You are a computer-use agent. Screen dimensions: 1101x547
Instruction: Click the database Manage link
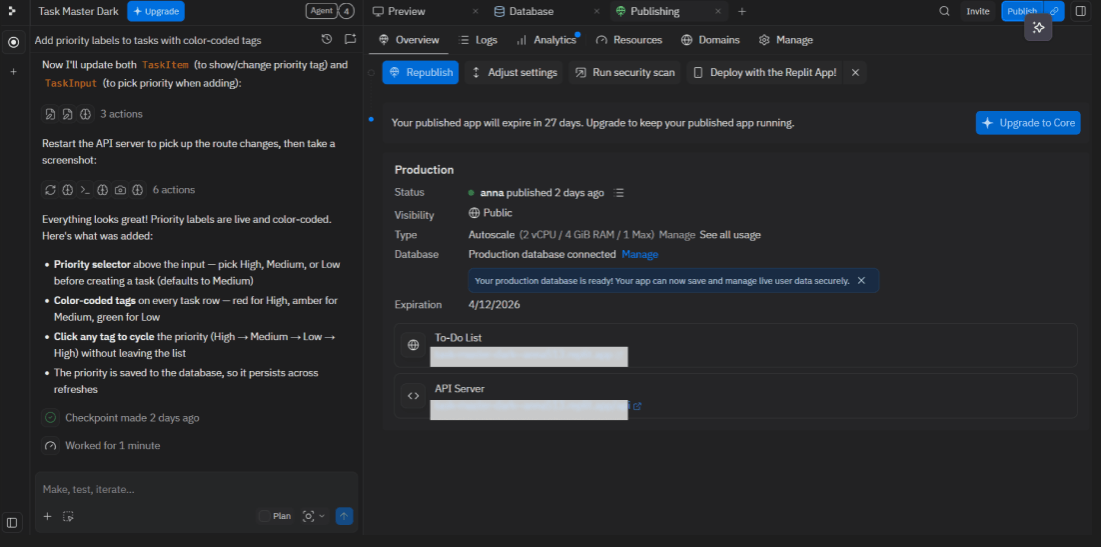tap(640, 254)
